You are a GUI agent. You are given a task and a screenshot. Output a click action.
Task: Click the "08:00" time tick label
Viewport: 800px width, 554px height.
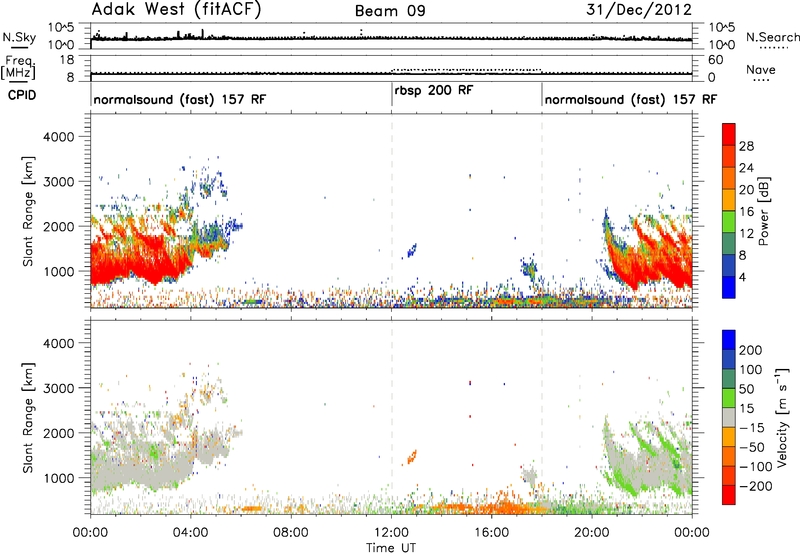[x=291, y=533]
